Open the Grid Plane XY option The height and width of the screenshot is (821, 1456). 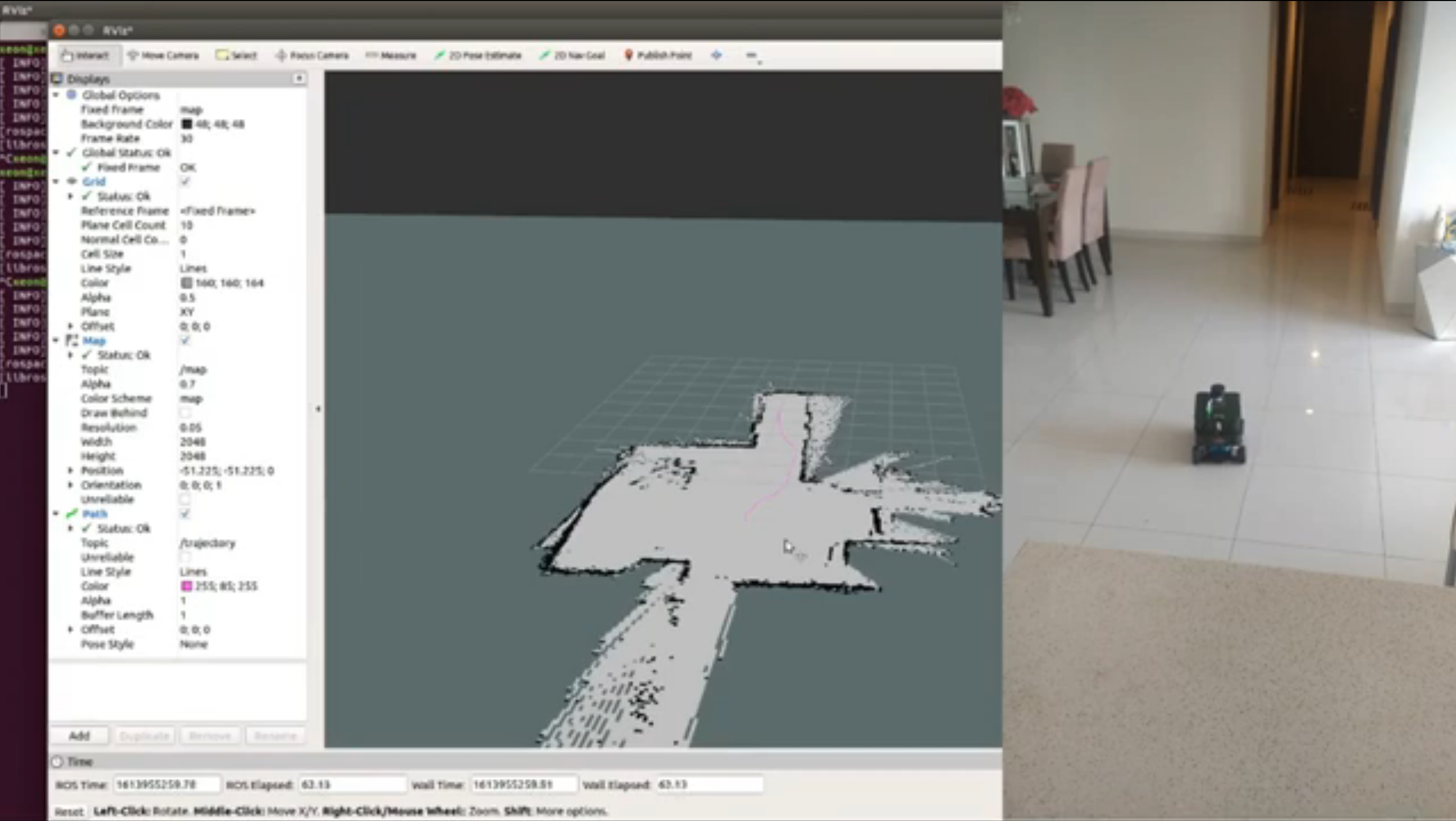(x=187, y=312)
